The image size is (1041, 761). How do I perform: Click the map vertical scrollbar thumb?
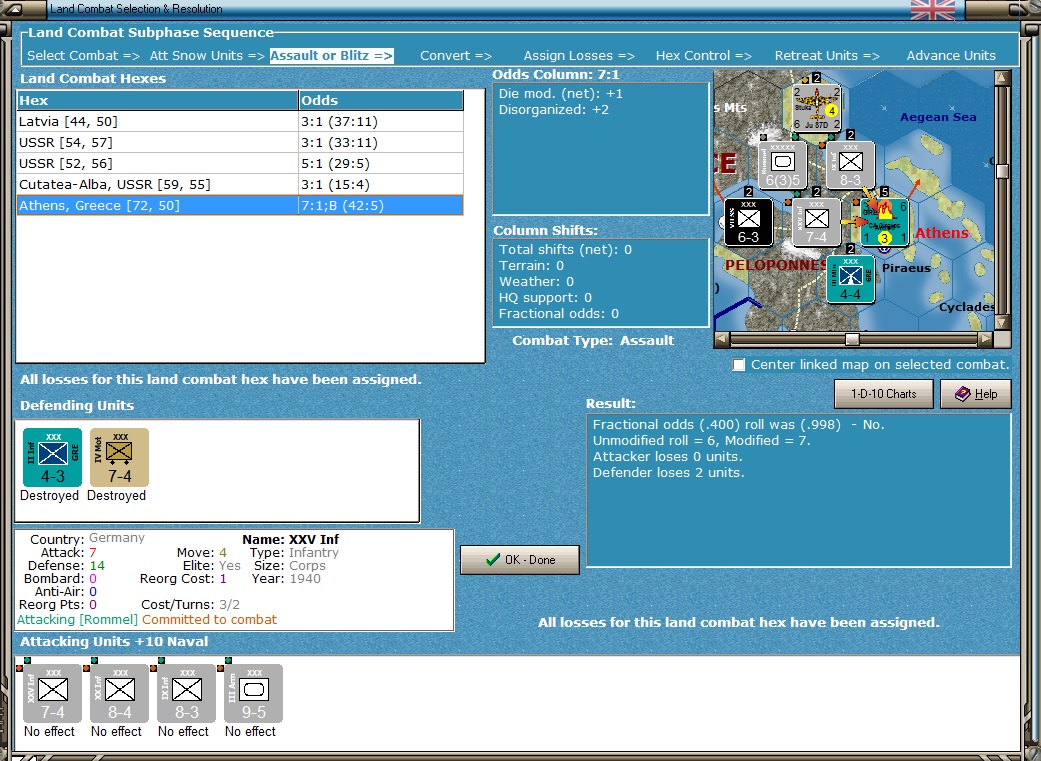click(x=1002, y=171)
